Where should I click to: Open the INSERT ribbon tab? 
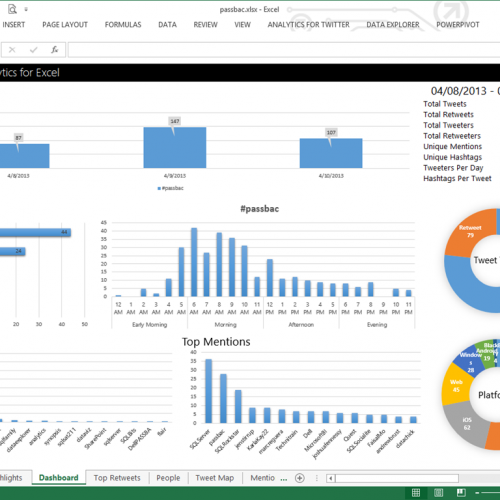click(14, 25)
